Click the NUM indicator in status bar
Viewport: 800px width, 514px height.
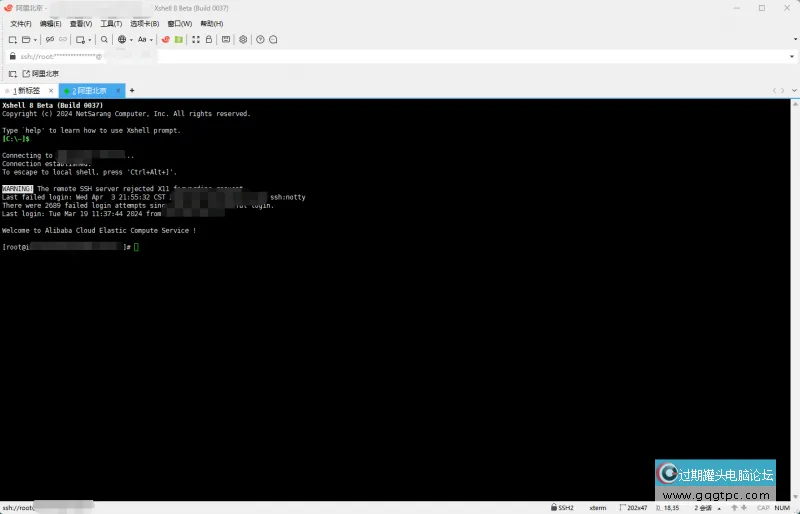tap(782, 508)
